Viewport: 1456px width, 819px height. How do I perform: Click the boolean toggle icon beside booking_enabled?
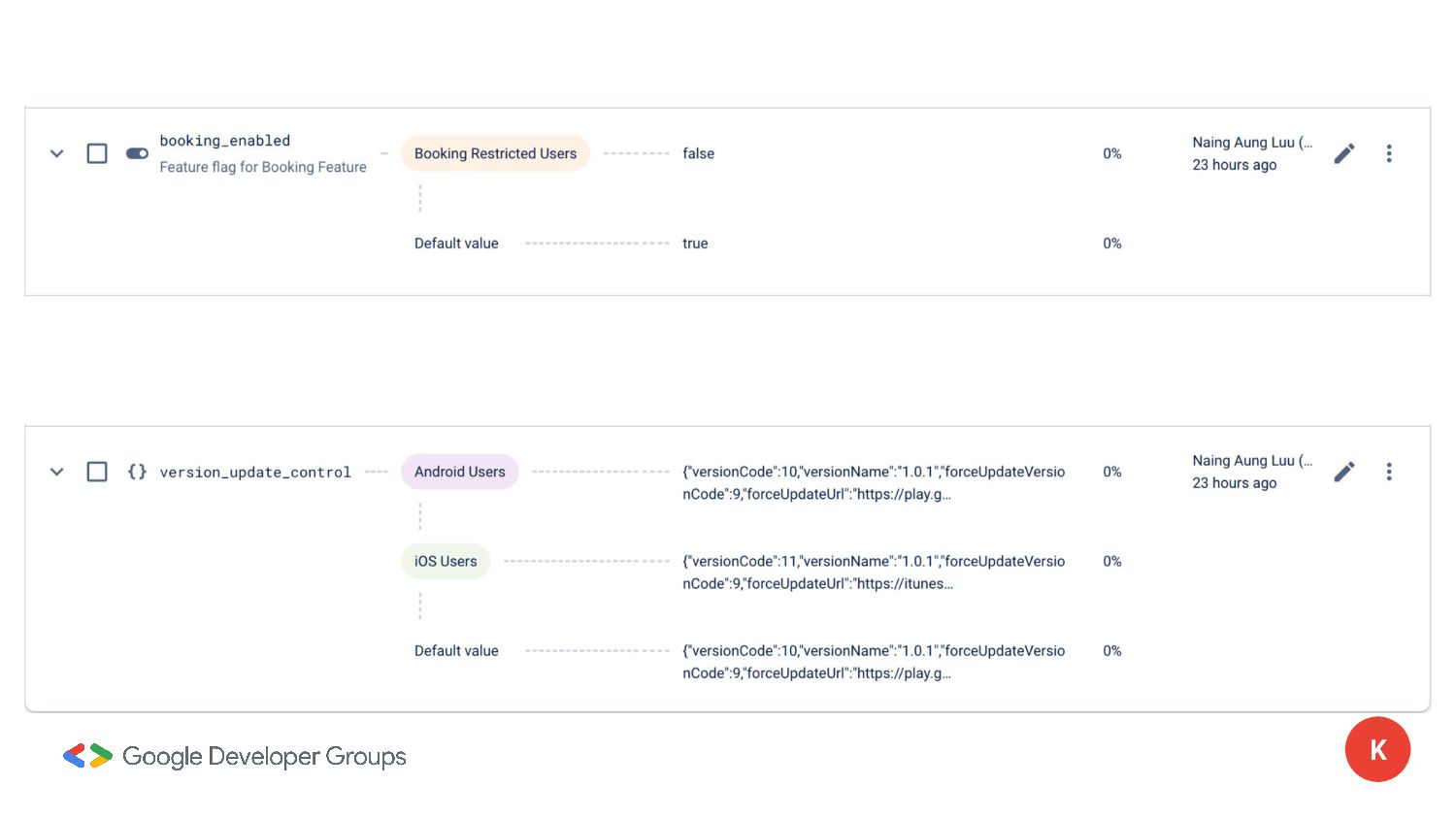click(x=137, y=153)
